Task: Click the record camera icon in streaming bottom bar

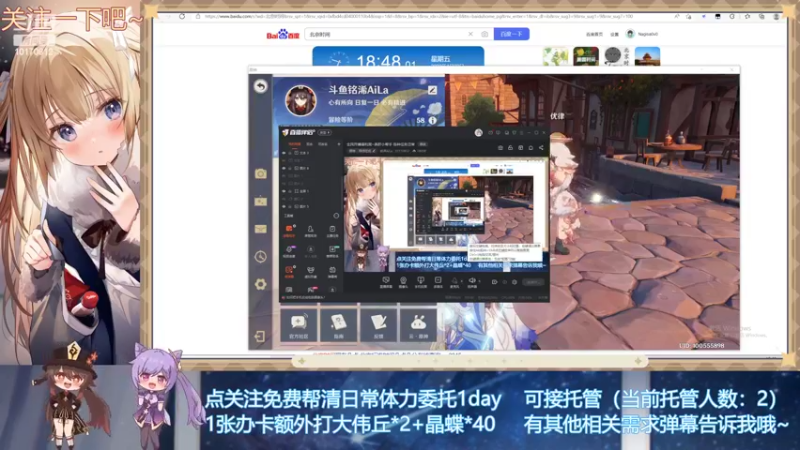Action: coord(494,282)
